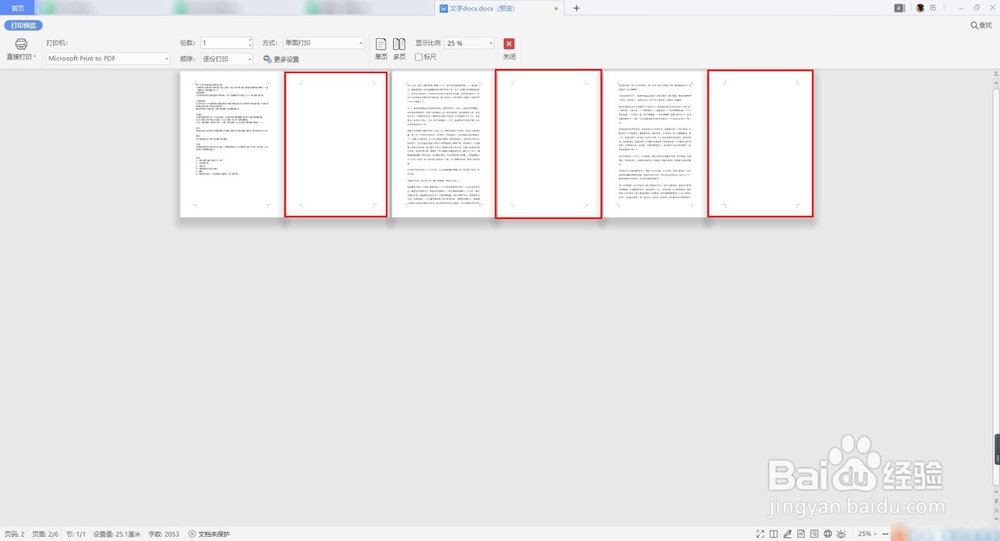1000x541 pixels.
Task: Click the page layout view icon
Action: (x=801, y=534)
